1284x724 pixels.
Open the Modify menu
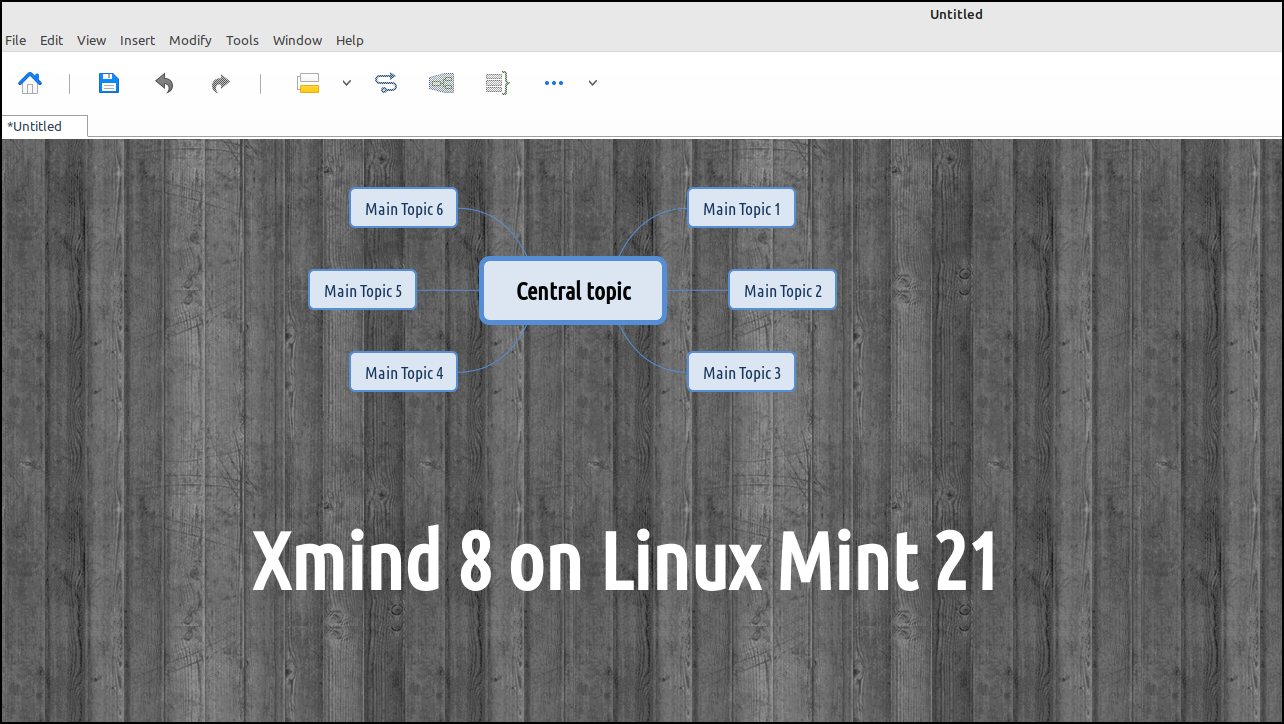click(x=190, y=40)
